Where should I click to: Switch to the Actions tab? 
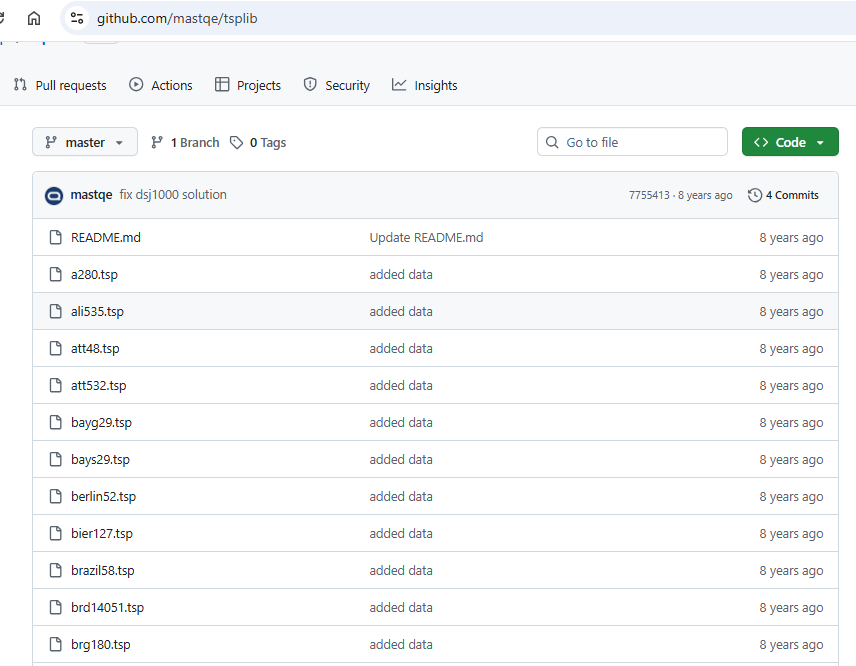click(161, 85)
